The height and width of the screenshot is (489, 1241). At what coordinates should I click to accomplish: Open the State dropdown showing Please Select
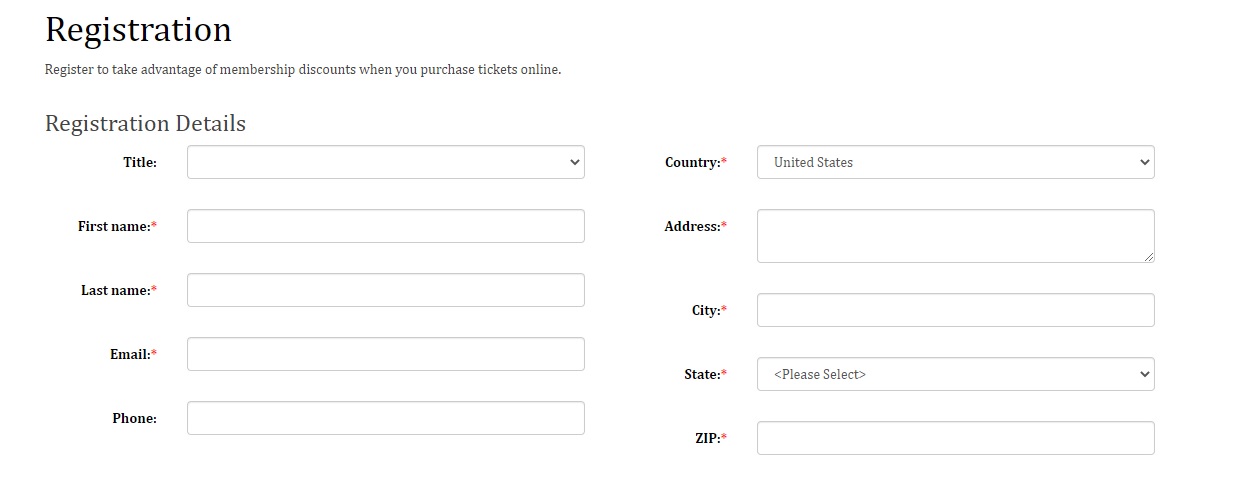click(955, 374)
